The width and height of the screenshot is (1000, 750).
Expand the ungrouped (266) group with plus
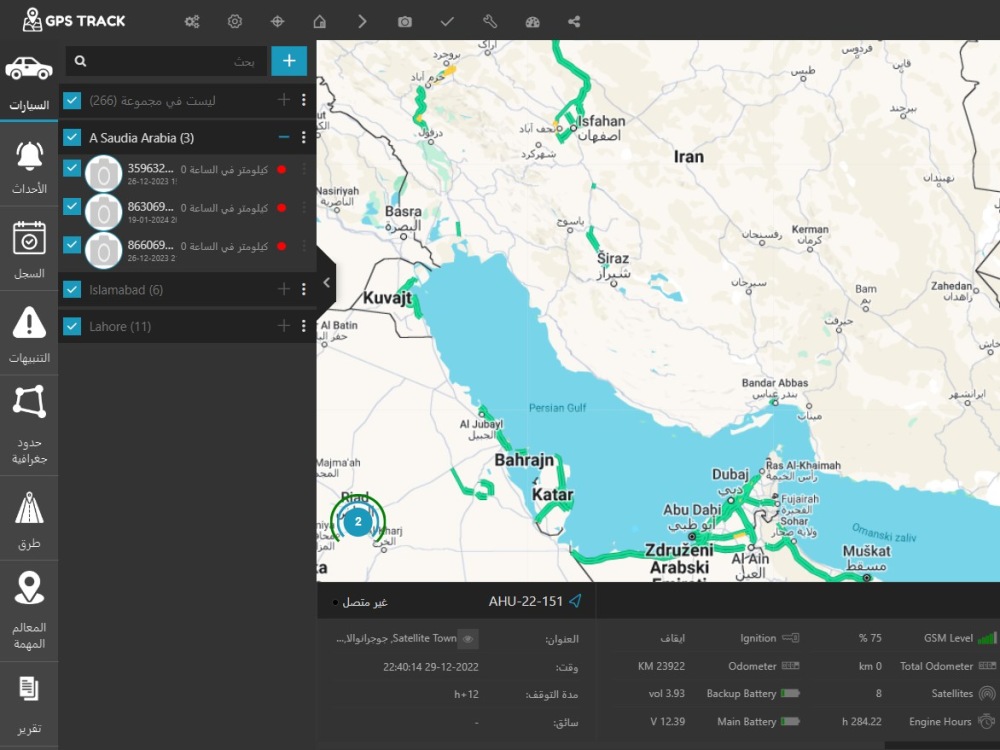pyautogui.click(x=284, y=99)
